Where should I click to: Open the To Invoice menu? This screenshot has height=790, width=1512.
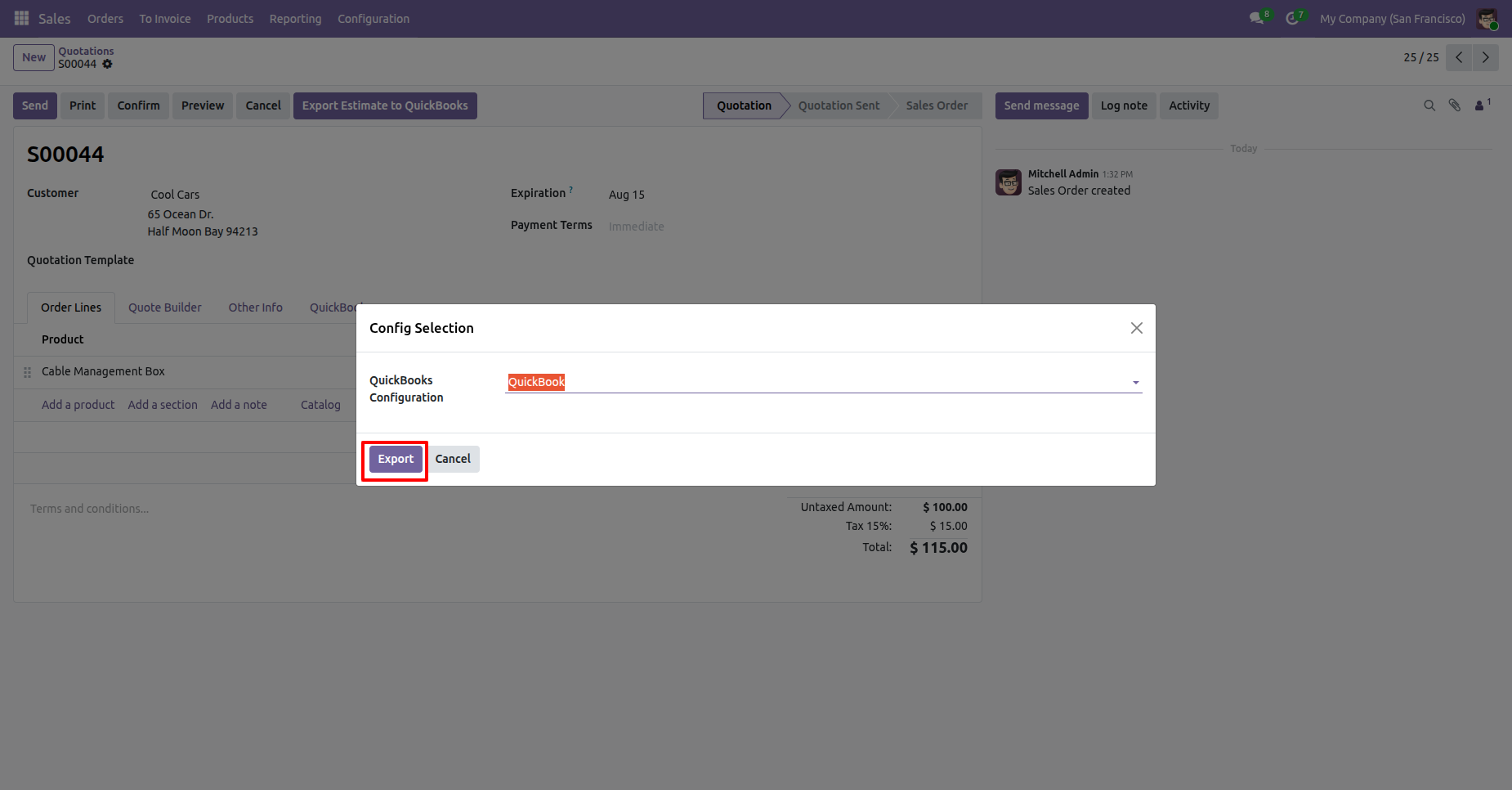tap(165, 19)
